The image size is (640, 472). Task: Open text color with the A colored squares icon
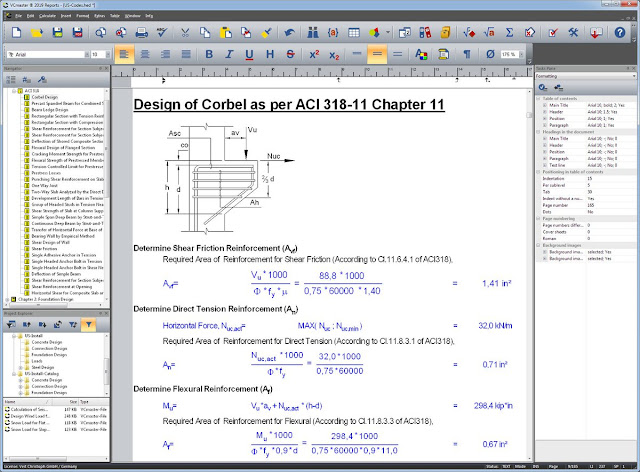pos(421,54)
